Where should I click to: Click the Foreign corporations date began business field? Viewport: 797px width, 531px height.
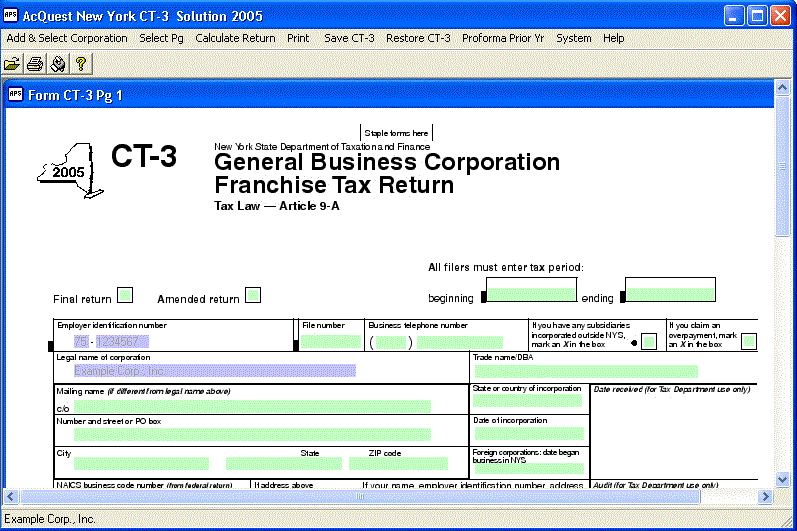click(x=529, y=468)
